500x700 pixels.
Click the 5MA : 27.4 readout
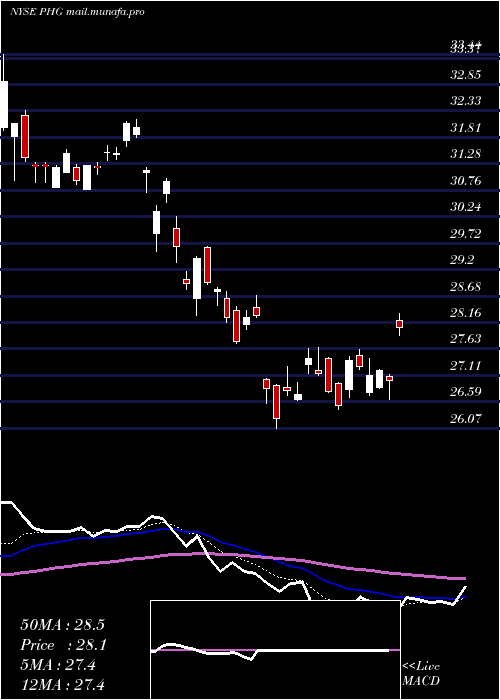(x=58, y=665)
